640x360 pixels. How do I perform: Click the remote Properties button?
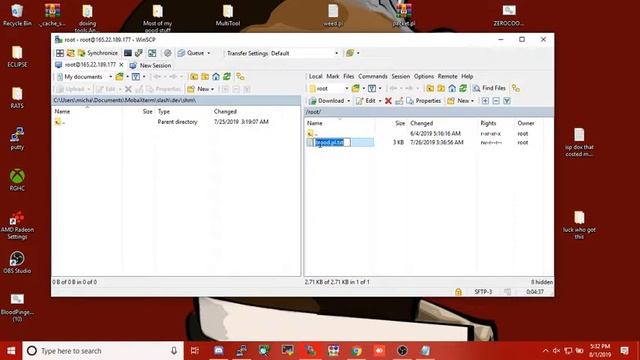pos(424,101)
